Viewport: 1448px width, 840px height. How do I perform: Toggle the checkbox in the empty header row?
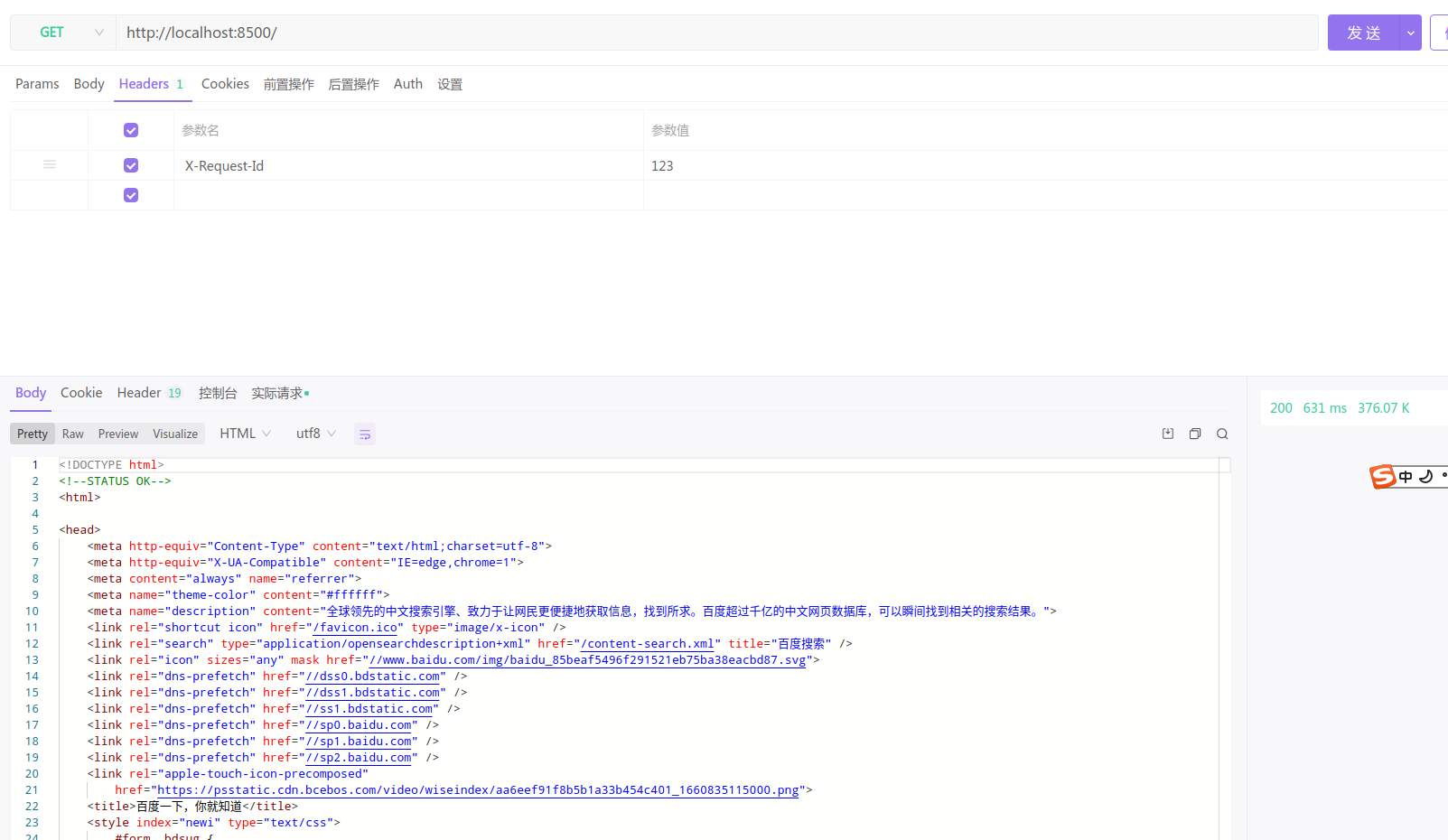[131, 195]
